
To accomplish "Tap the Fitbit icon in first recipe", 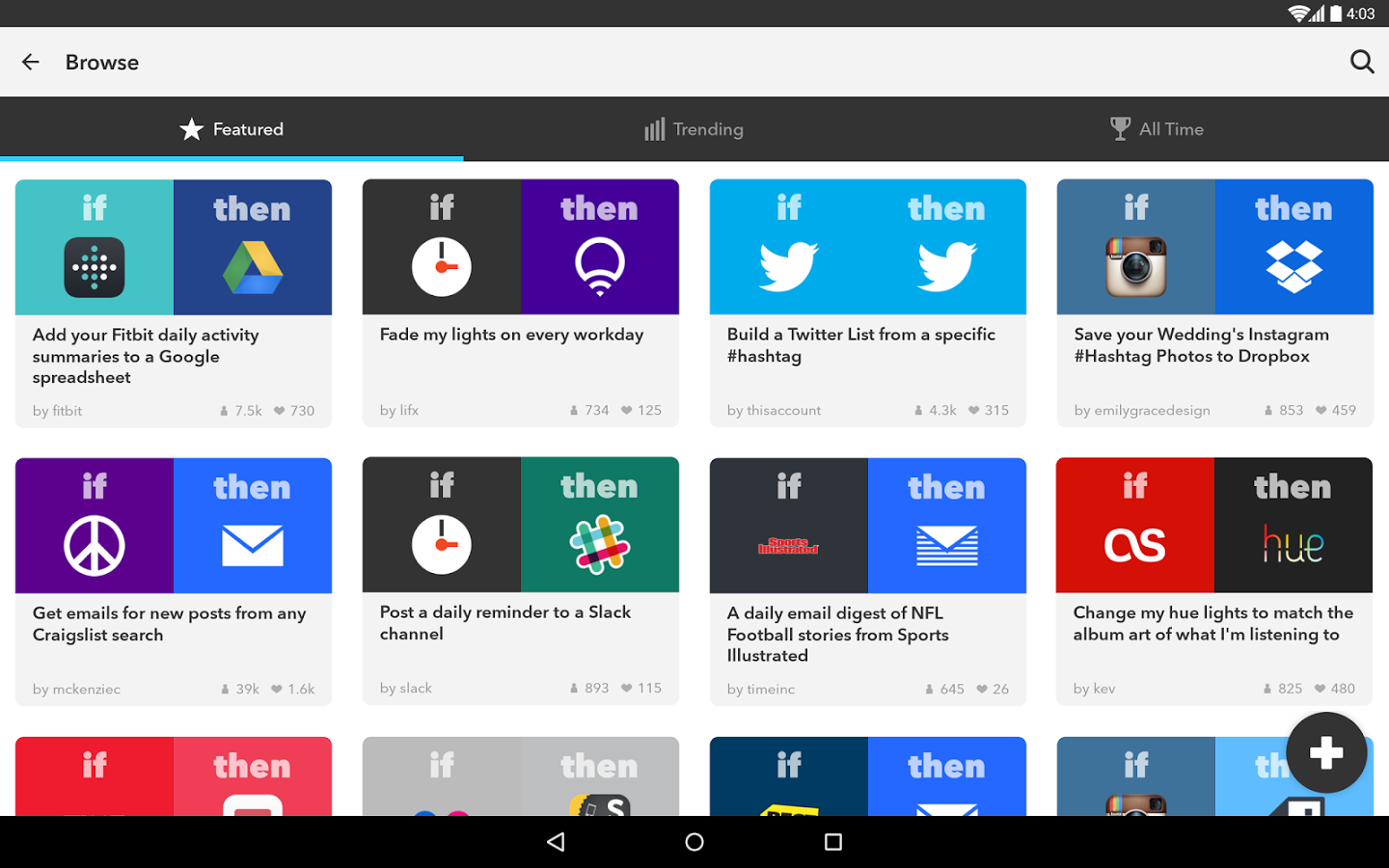I will (x=95, y=267).
